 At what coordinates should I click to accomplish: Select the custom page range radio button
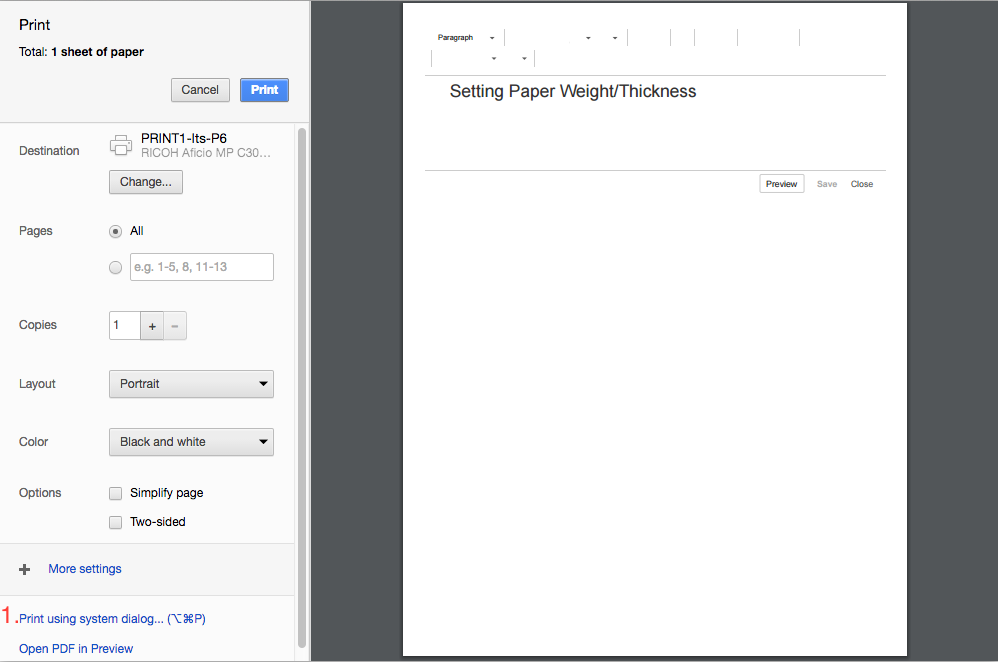point(116,267)
